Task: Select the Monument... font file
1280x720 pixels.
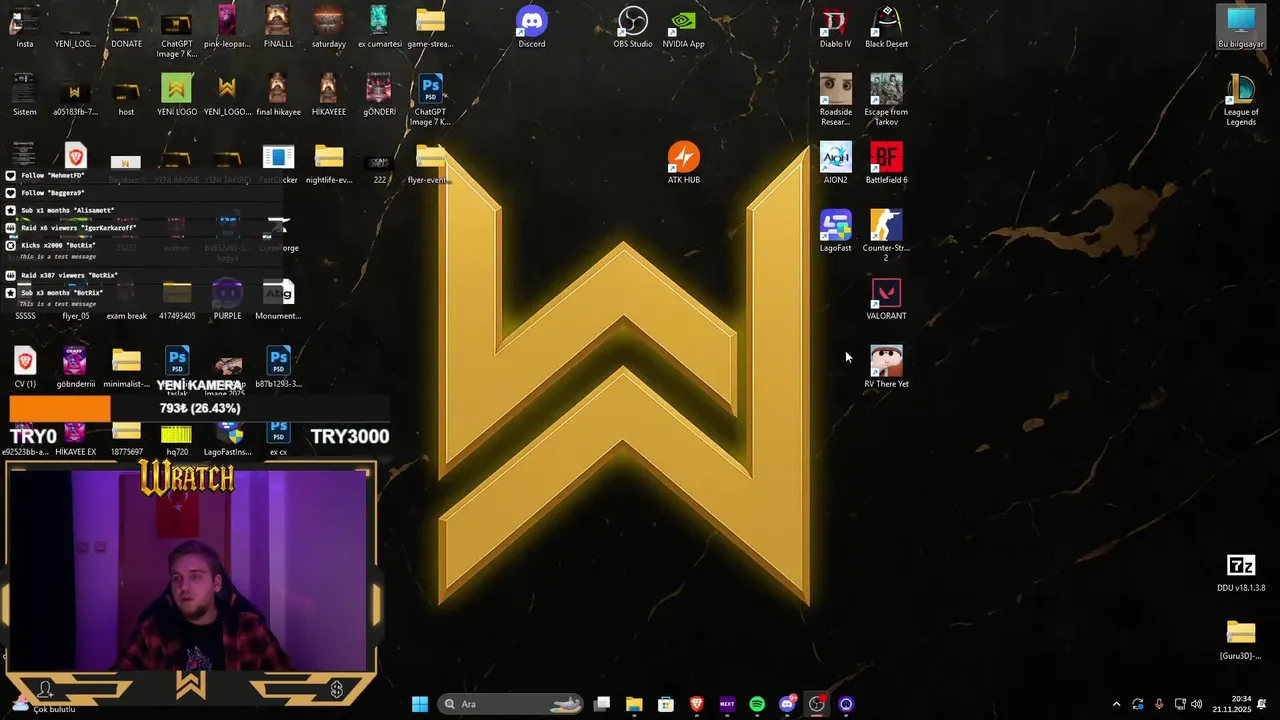Action: click(x=278, y=299)
